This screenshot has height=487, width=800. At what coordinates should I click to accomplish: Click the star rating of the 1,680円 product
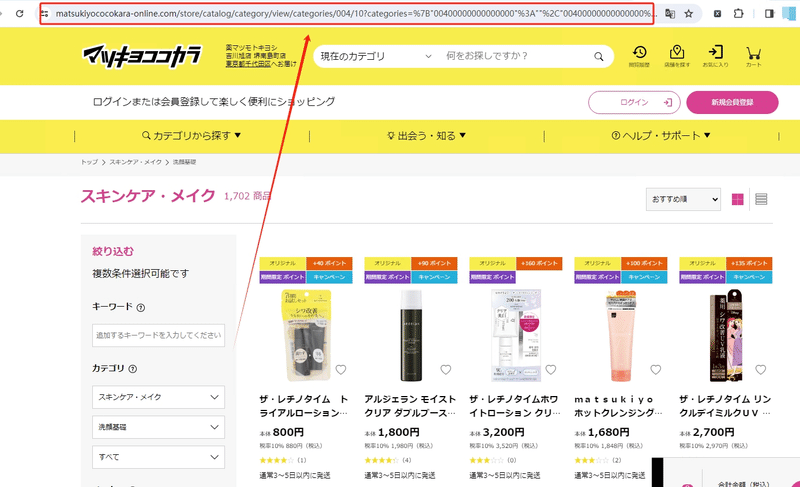tap(591, 460)
